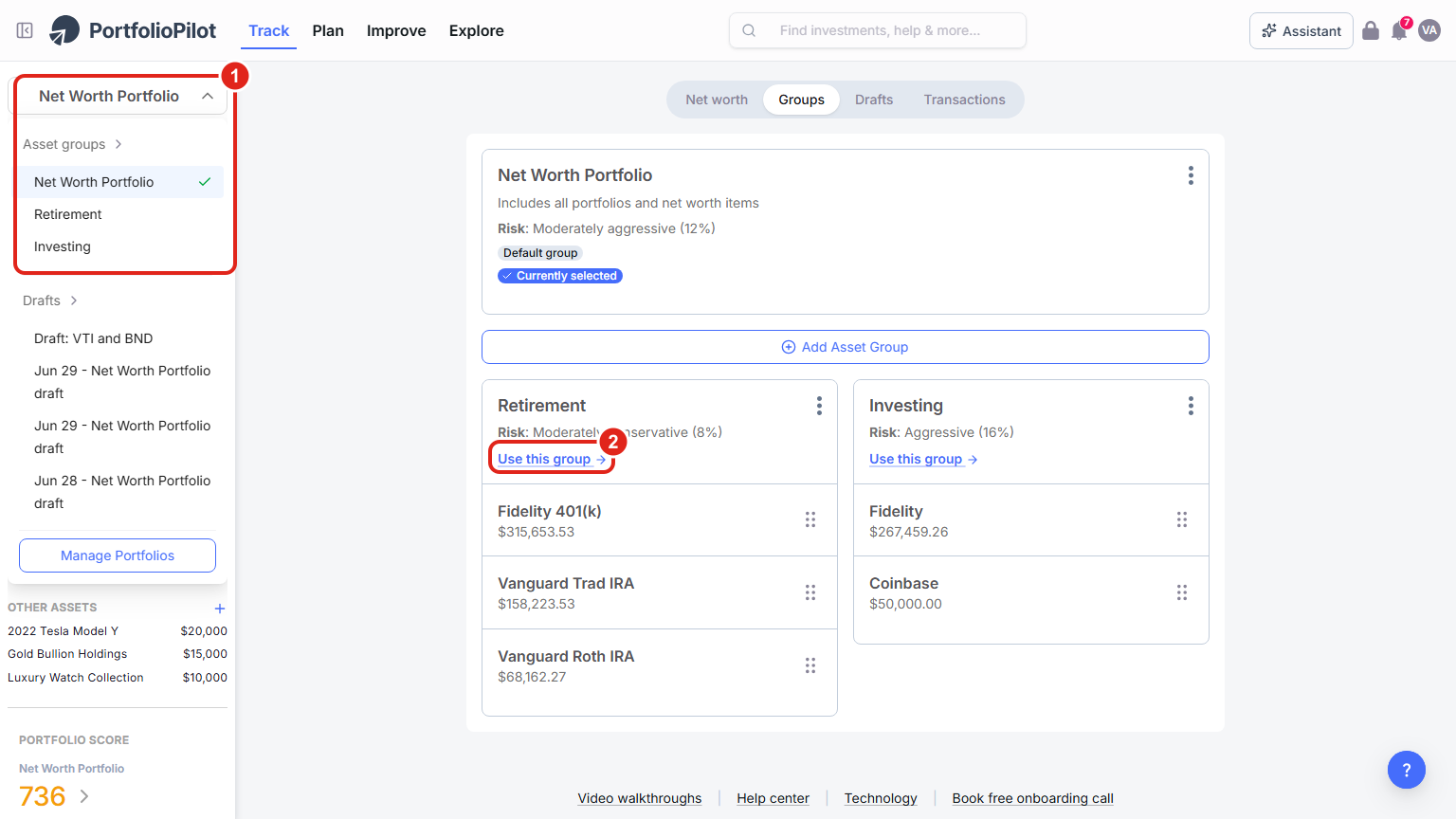Open Retirement group options menu
The height and width of the screenshot is (819, 1456).
pyautogui.click(x=819, y=406)
